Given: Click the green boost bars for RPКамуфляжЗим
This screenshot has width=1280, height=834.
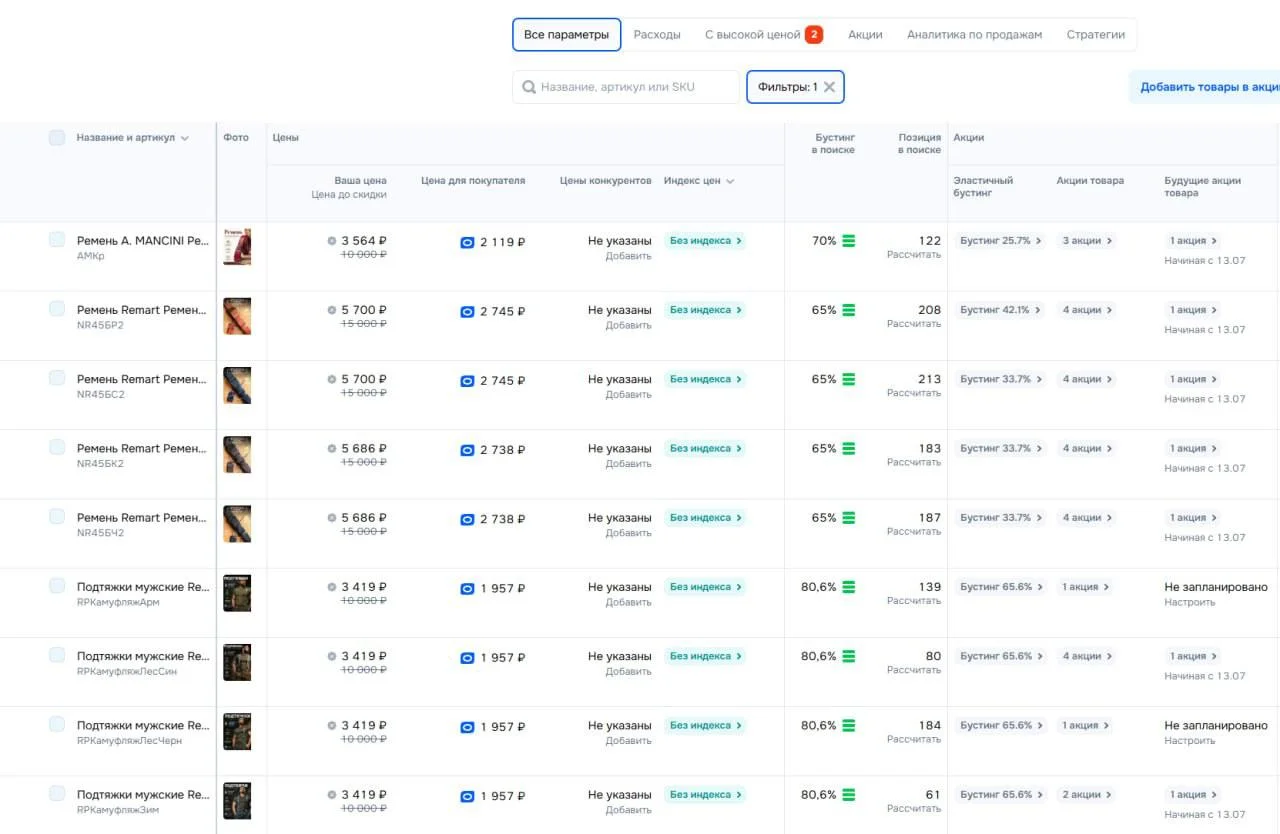Looking at the screenshot, I should pos(848,795).
